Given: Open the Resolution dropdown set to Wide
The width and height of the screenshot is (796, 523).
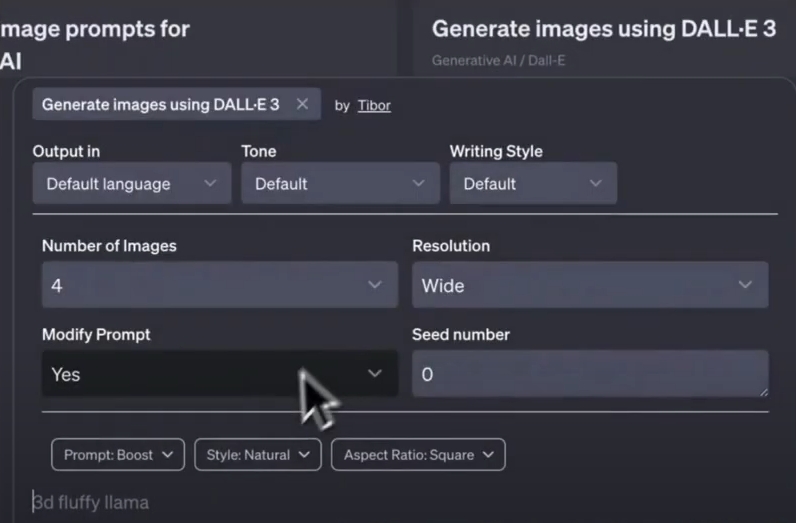Looking at the screenshot, I should pyautogui.click(x=590, y=285).
